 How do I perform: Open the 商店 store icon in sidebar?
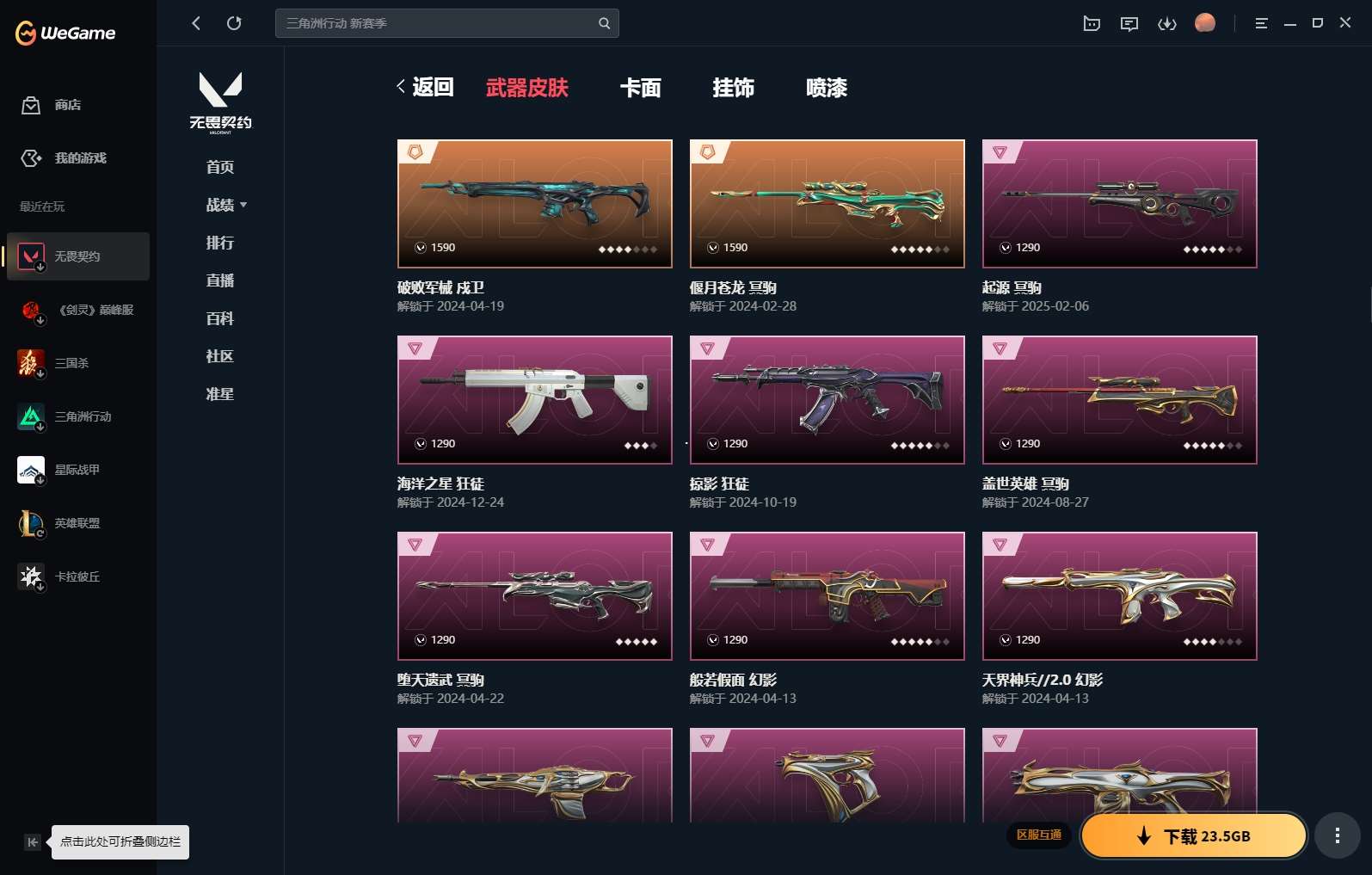click(x=31, y=105)
